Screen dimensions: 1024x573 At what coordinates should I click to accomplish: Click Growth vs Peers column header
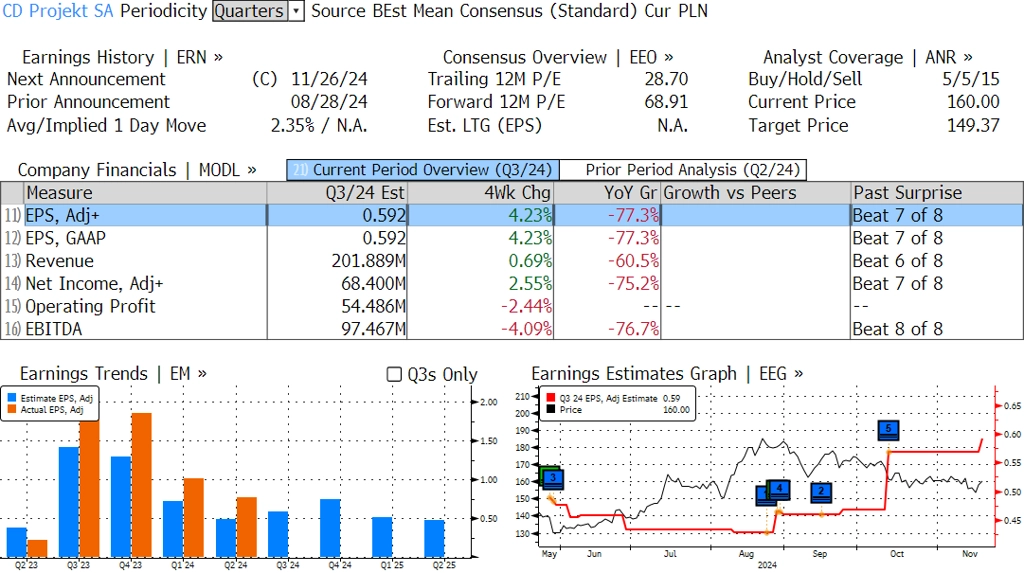pyautogui.click(x=756, y=193)
